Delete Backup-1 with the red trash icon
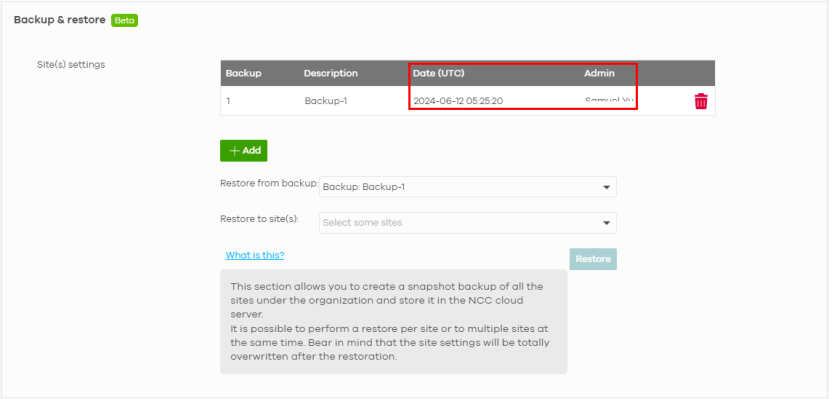The image size is (829, 399). tap(701, 101)
